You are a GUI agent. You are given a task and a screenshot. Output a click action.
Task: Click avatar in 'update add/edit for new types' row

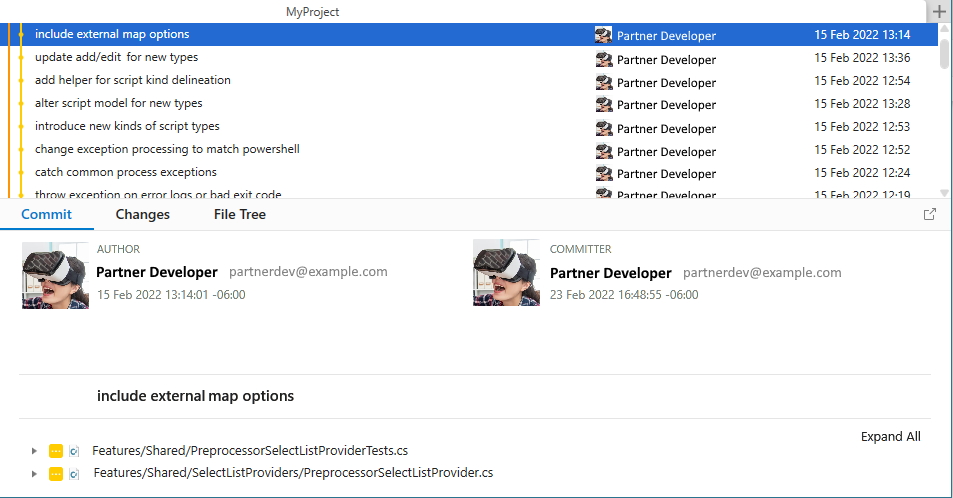pyautogui.click(x=604, y=59)
